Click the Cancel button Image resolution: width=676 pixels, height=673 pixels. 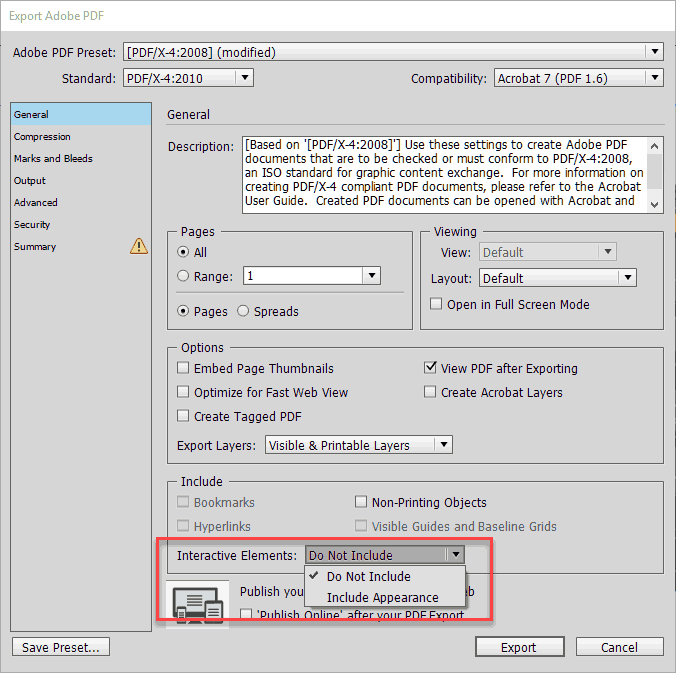click(x=620, y=647)
